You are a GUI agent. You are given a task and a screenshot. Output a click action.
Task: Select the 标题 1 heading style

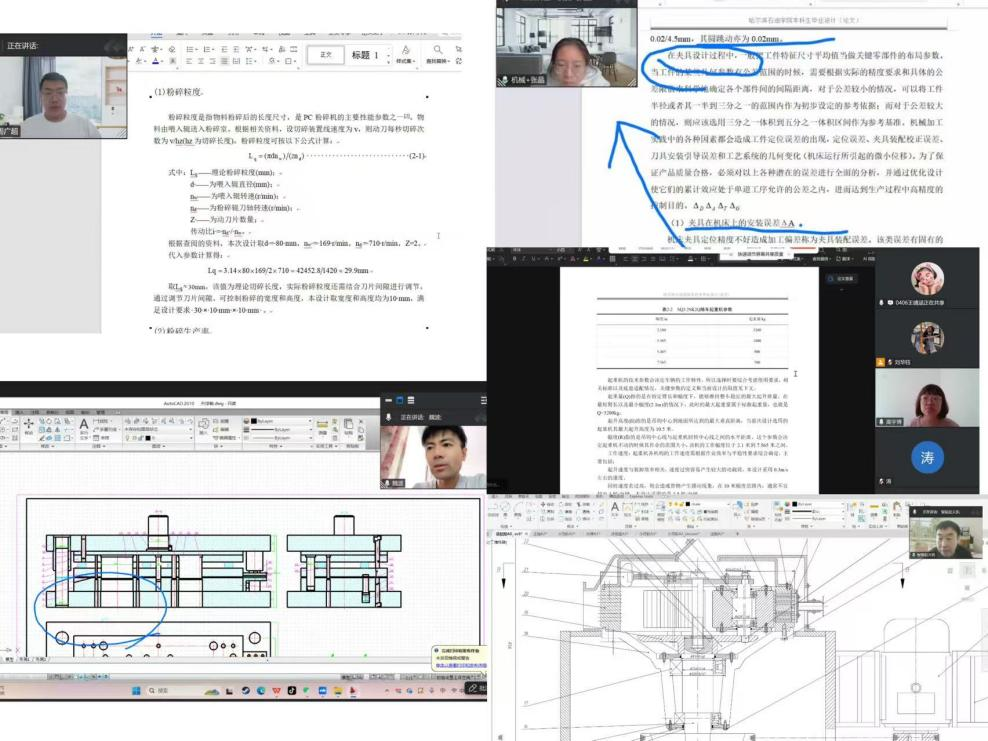tap(363, 55)
